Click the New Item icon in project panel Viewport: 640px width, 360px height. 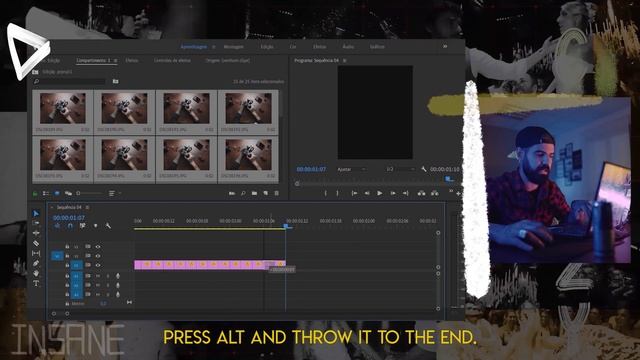coord(266,193)
